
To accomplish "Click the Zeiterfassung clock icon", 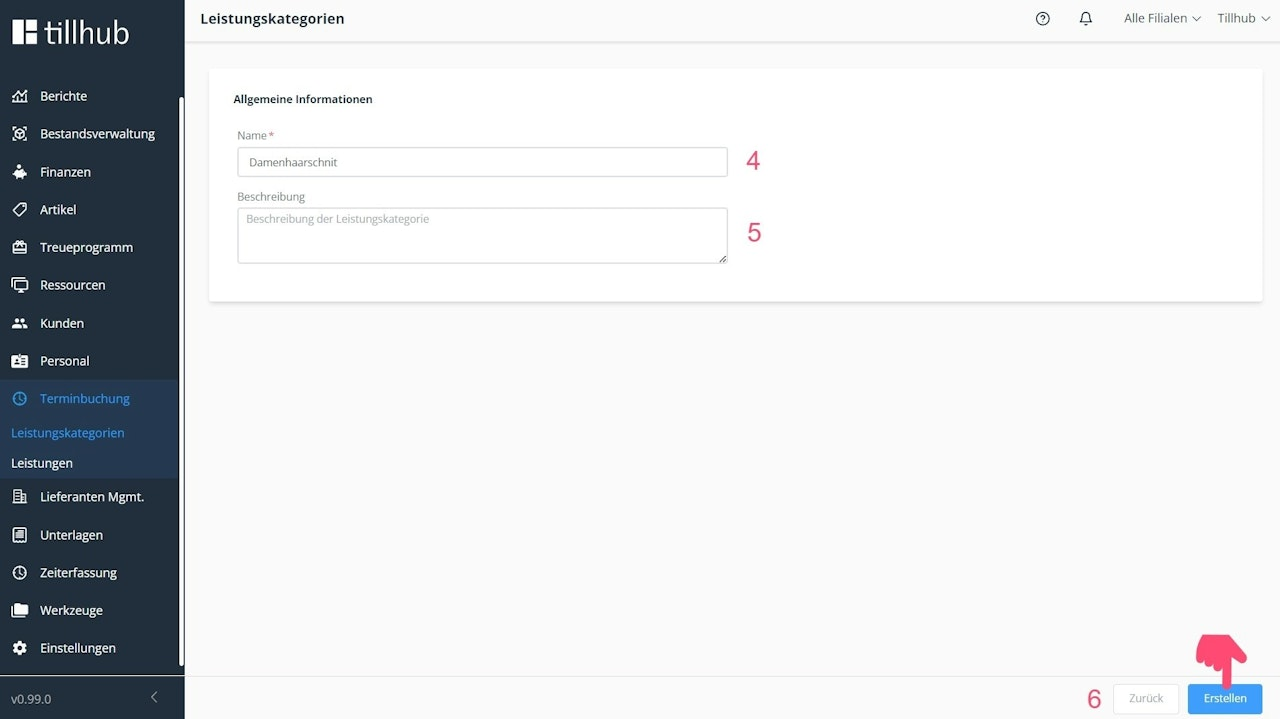I will pos(19,573).
